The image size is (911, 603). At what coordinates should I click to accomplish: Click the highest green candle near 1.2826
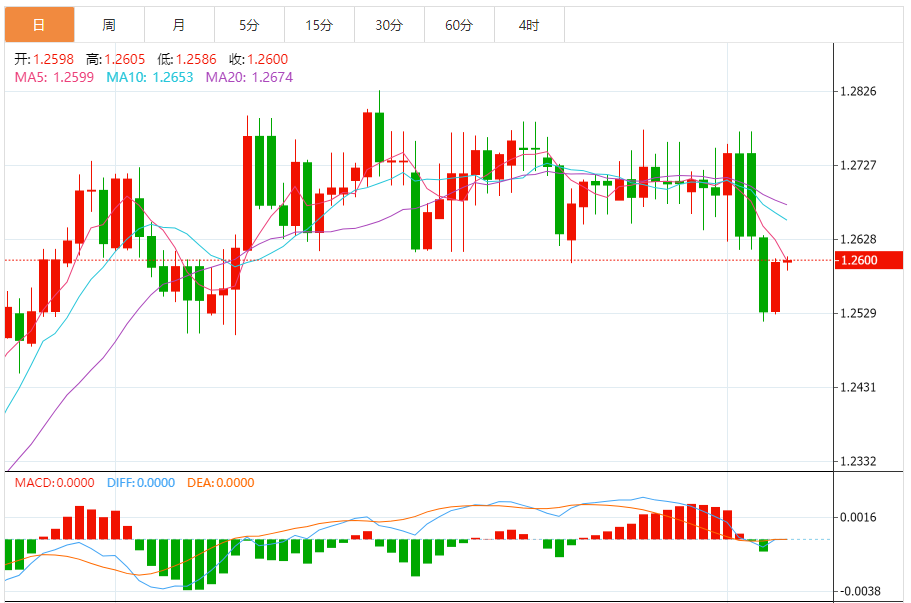(379, 137)
